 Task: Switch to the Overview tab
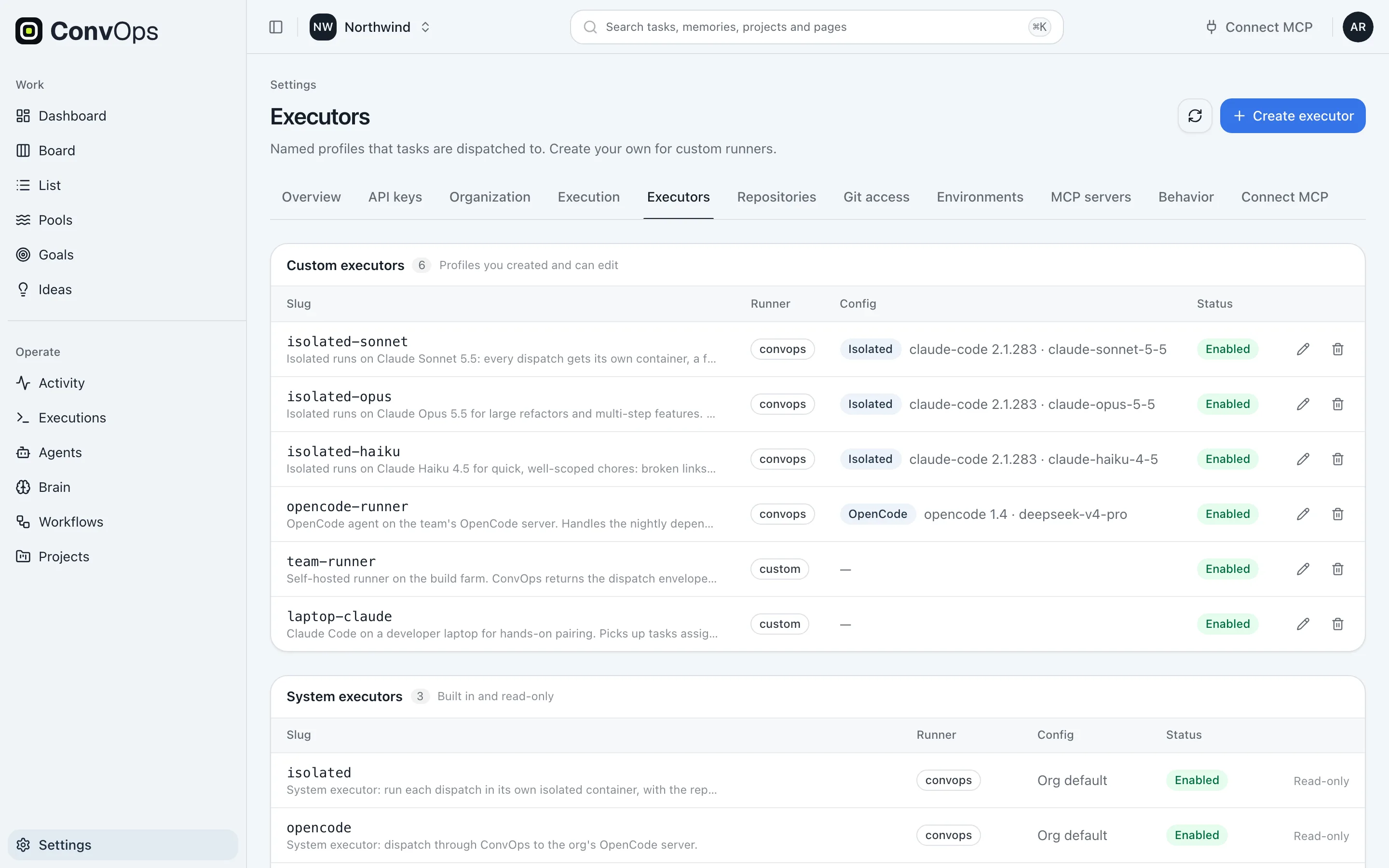311,197
